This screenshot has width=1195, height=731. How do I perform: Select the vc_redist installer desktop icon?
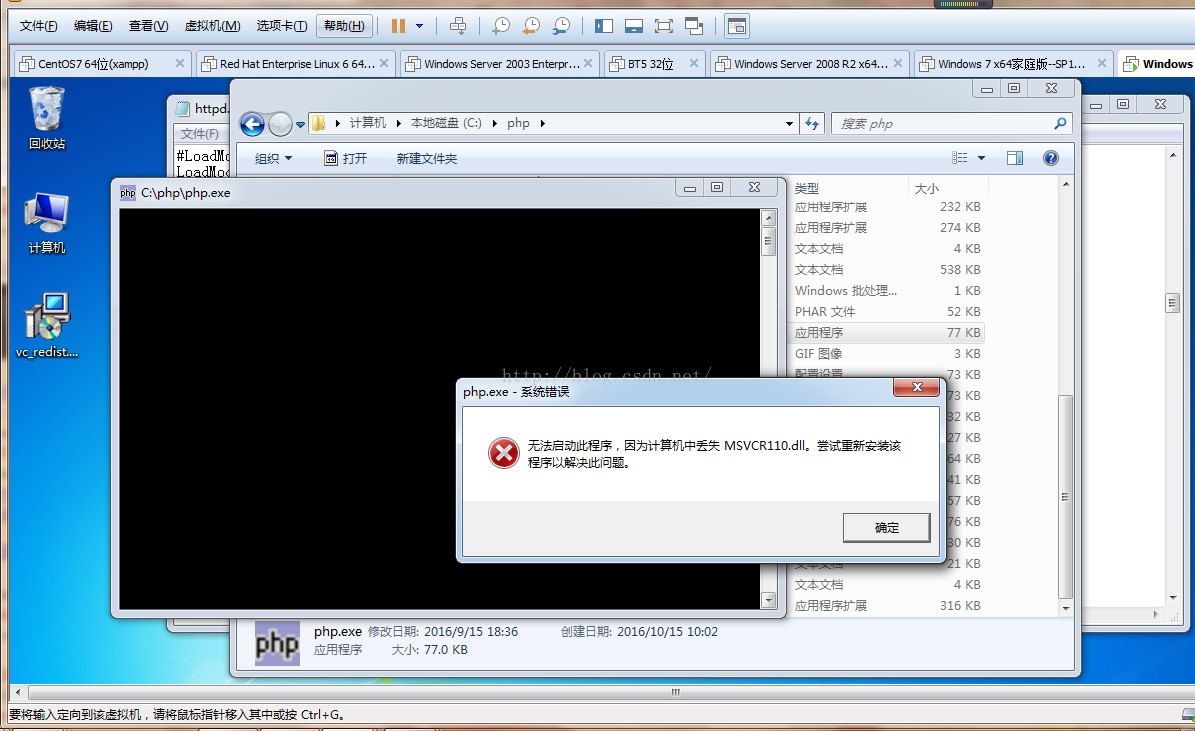point(46,325)
